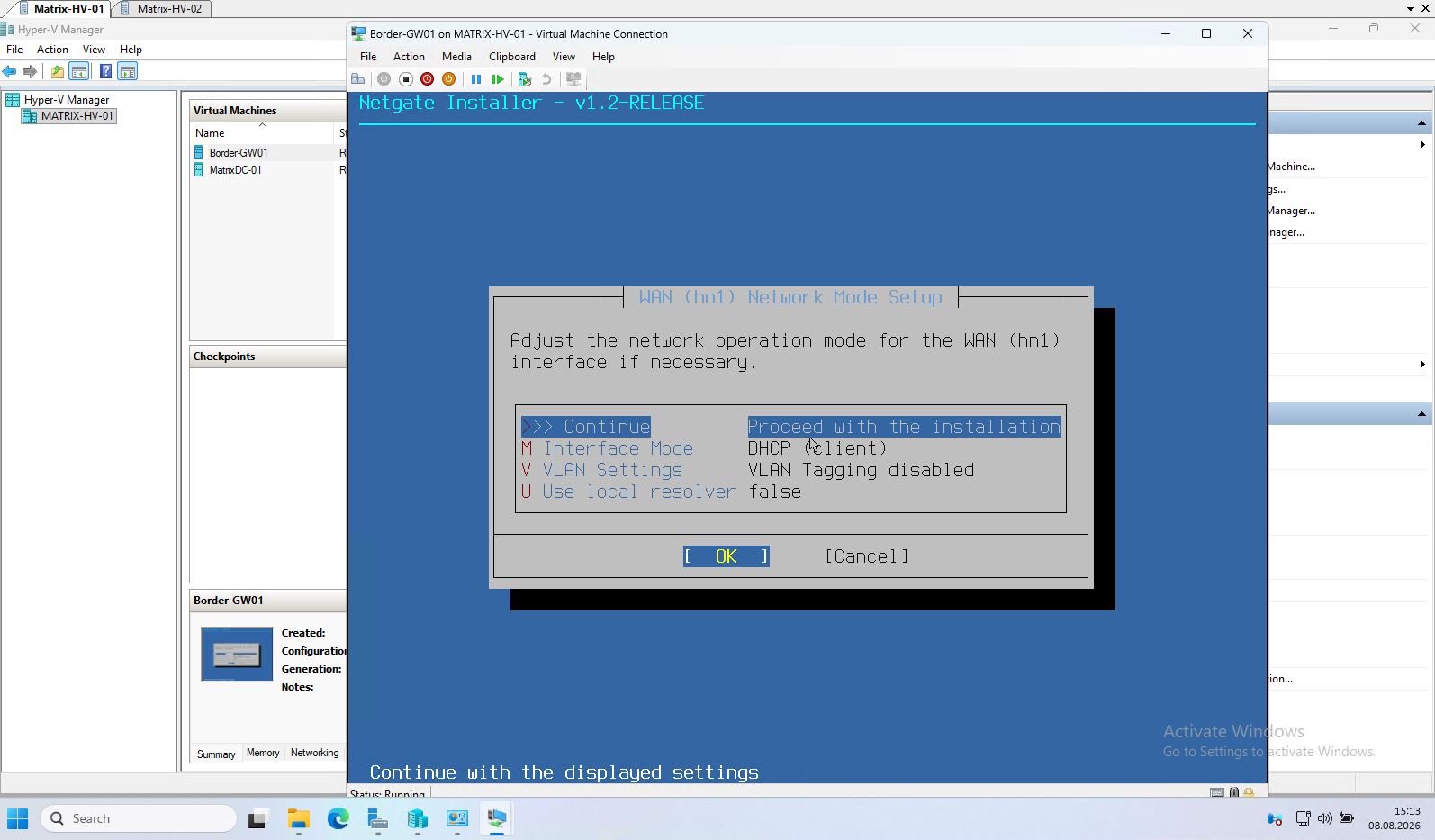Click the Start VM power icon in toolbar
Screen dimensions: 1435x840
384,79
